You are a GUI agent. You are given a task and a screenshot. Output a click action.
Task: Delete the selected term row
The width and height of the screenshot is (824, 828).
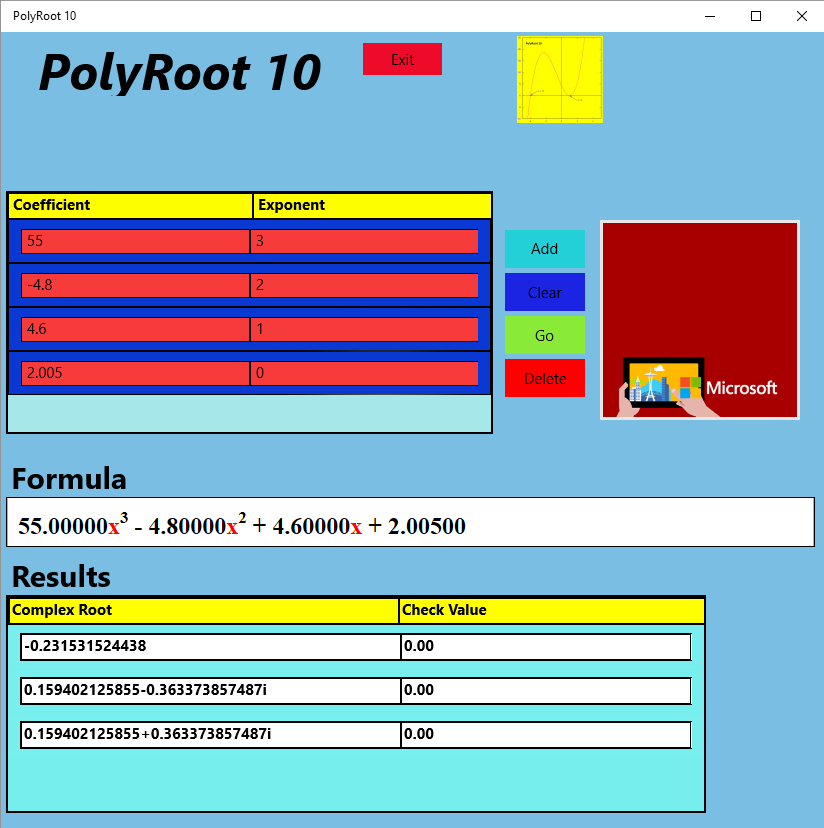(545, 378)
